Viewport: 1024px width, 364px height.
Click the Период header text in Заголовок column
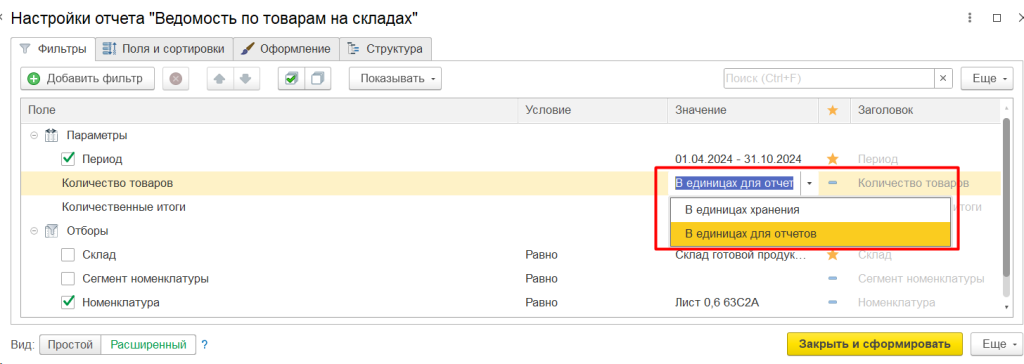pyautogui.click(x=878, y=159)
